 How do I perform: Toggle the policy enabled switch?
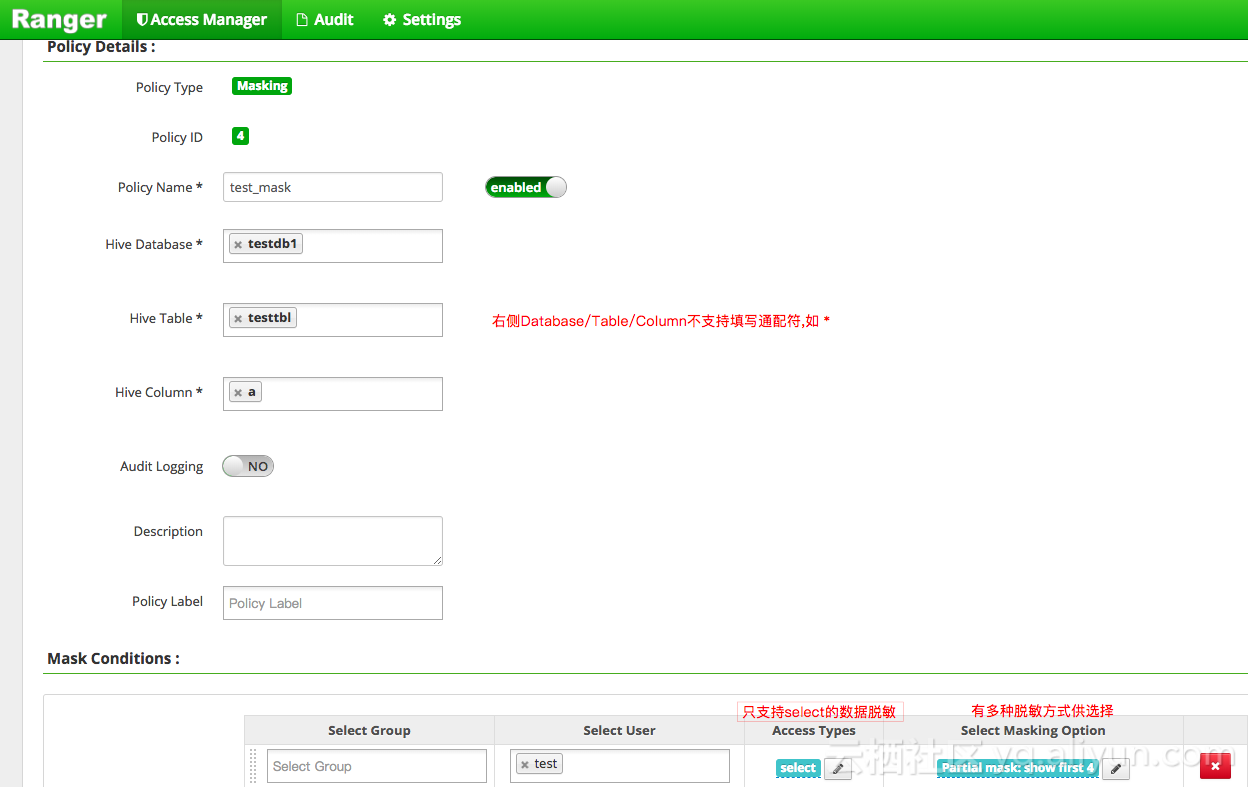click(526, 187)
